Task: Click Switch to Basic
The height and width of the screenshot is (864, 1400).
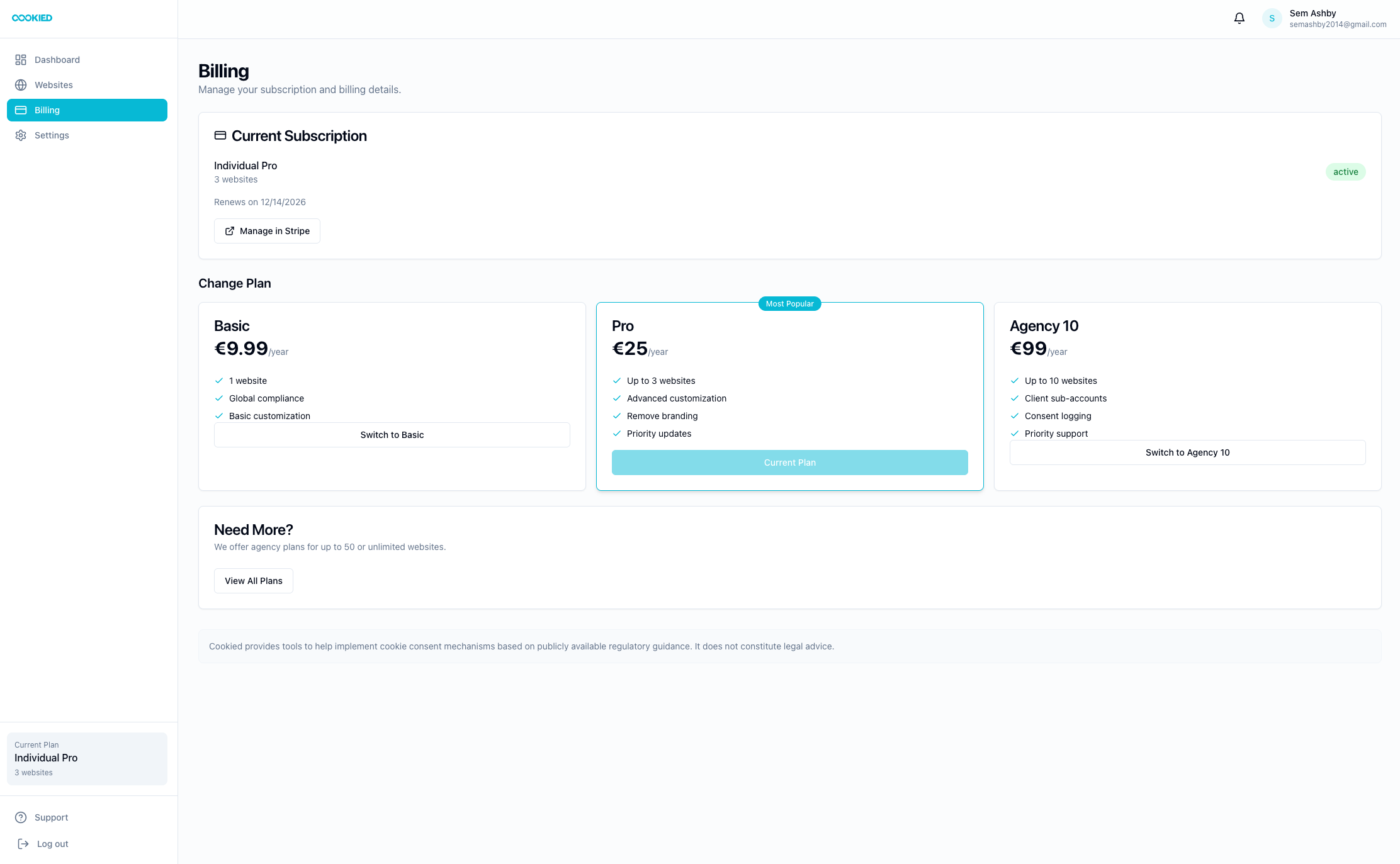Action: [392, 434]
